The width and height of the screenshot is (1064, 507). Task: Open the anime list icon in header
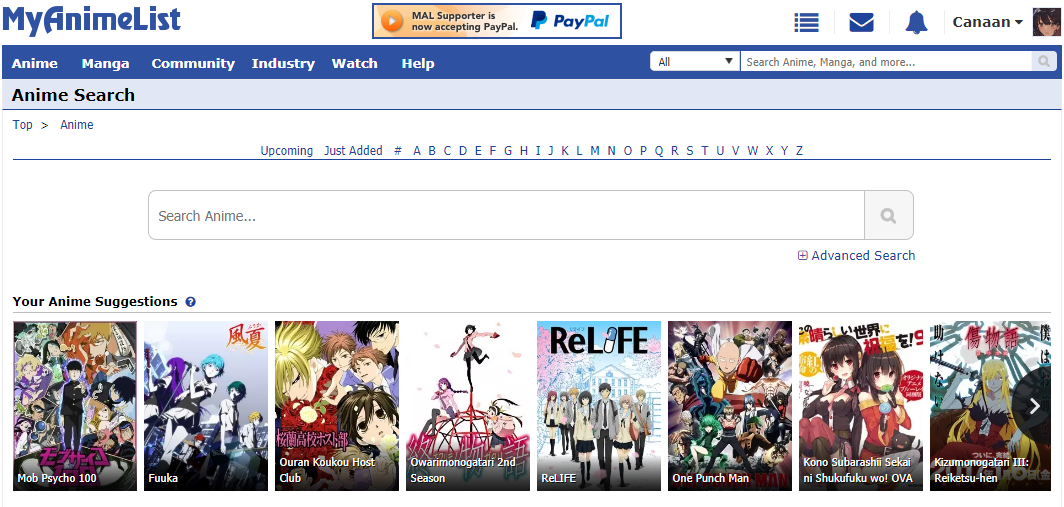coord(806,22)
